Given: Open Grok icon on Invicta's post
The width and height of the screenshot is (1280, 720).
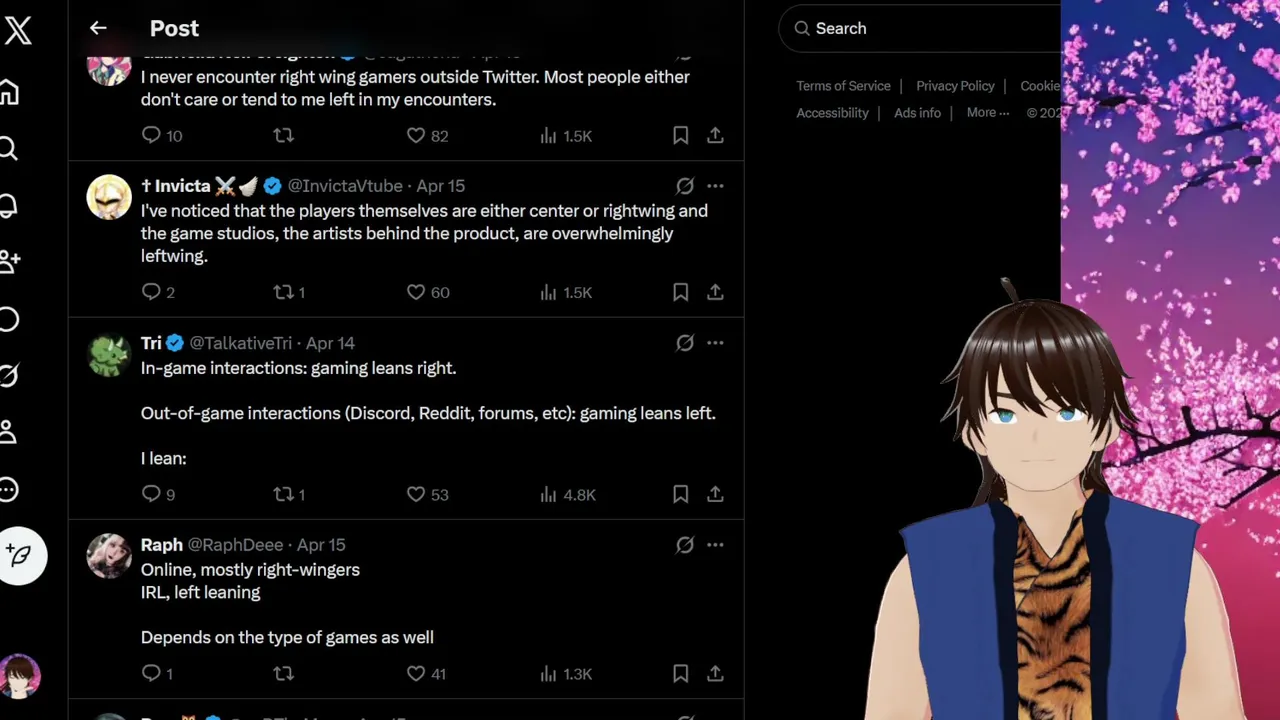Looking at the screenshot, I should tap(685, 186).
